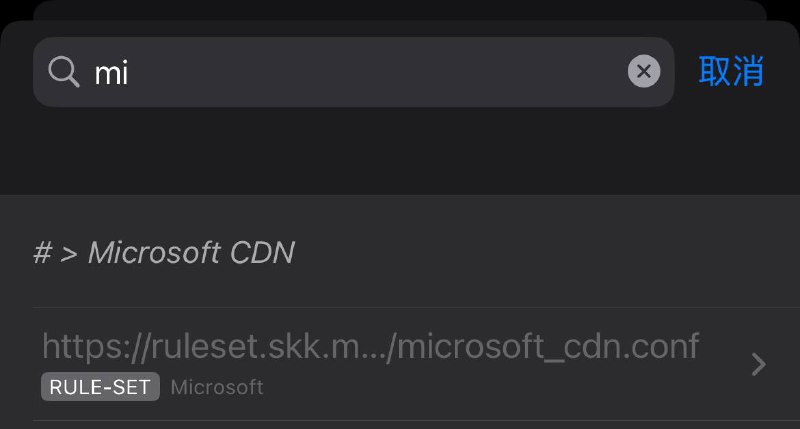The height and width of the screenshot is (429, 800).
Task: Open the microsoft_cdn.conf rule chevron
Action: click(x=759, y=364)
